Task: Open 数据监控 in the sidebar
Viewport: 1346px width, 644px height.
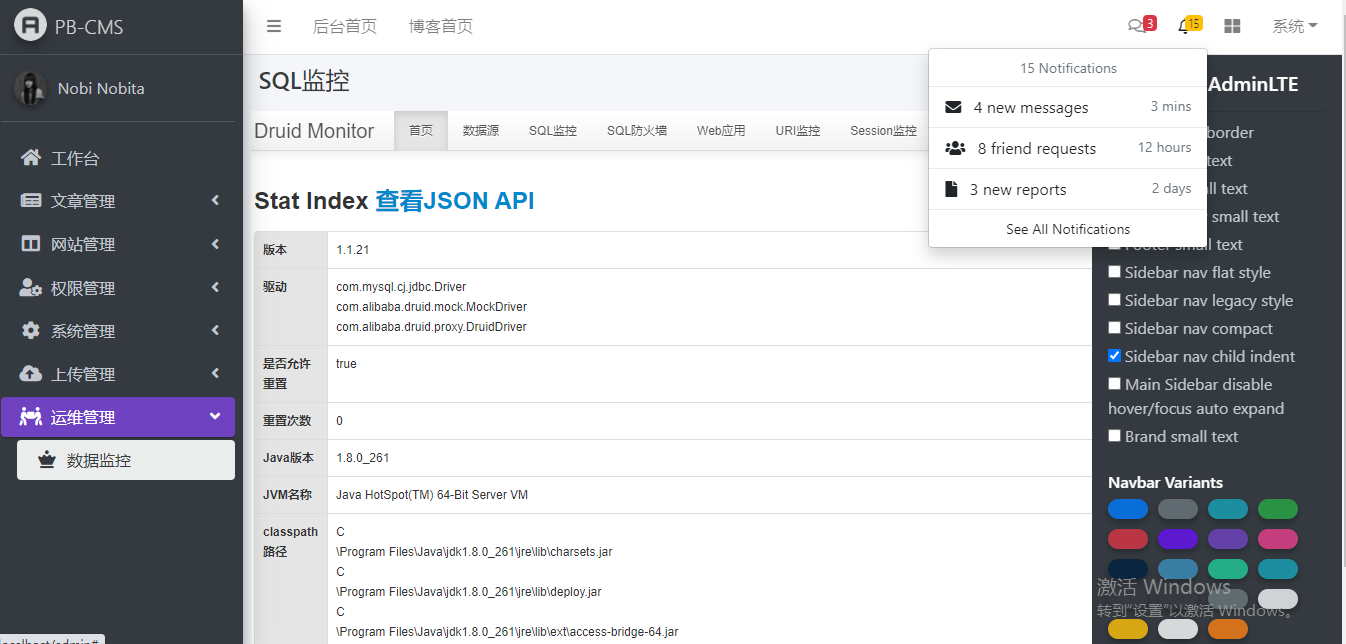Action: pos(126,460)
